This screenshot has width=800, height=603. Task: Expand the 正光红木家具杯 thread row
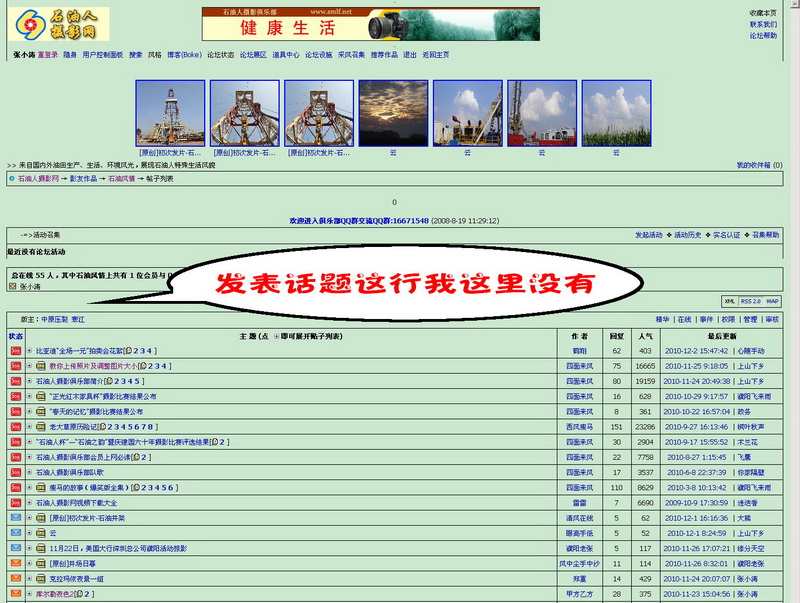[x=30, y=396]
